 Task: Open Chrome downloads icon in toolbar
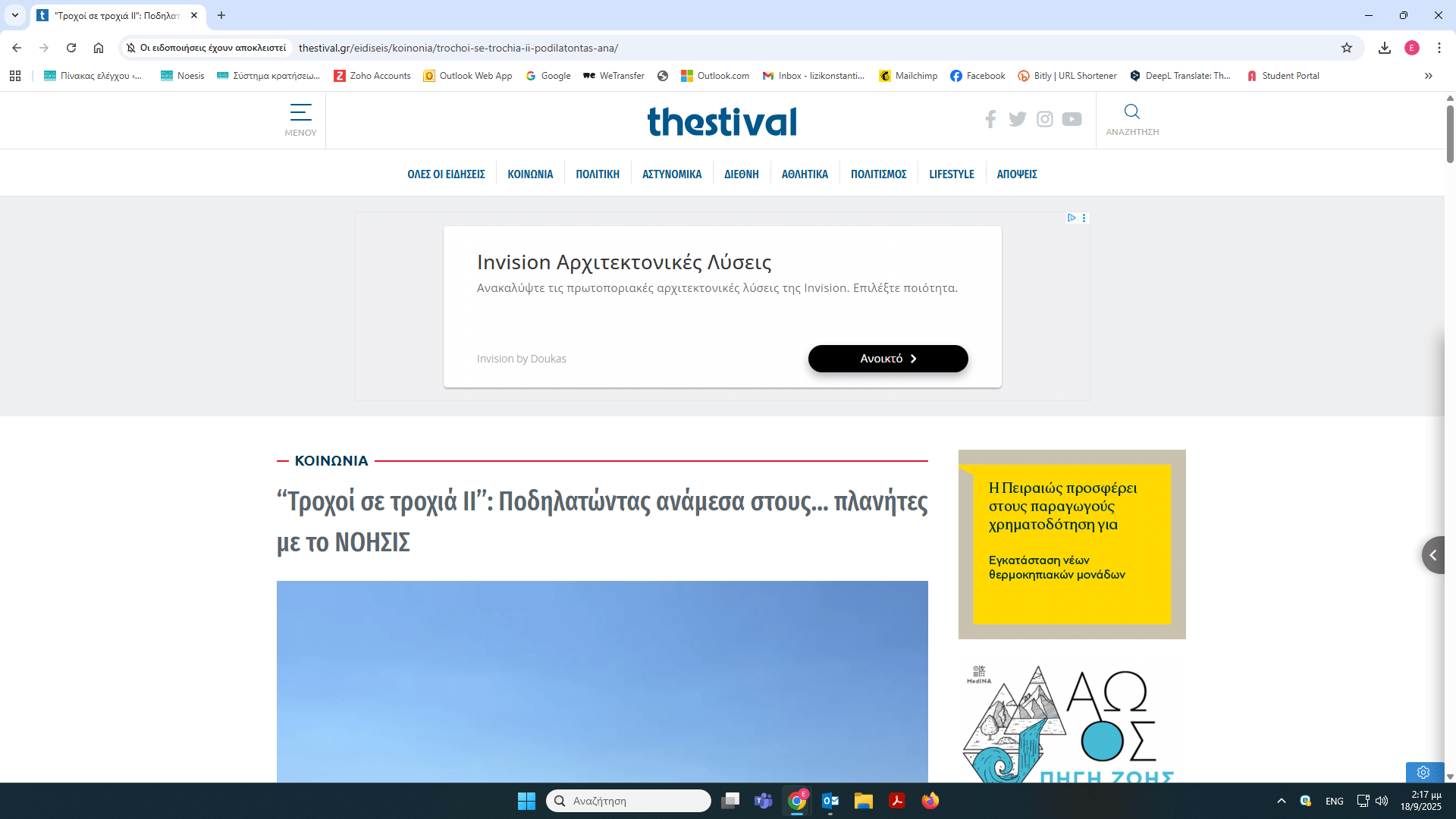(x=1384, y=48)
